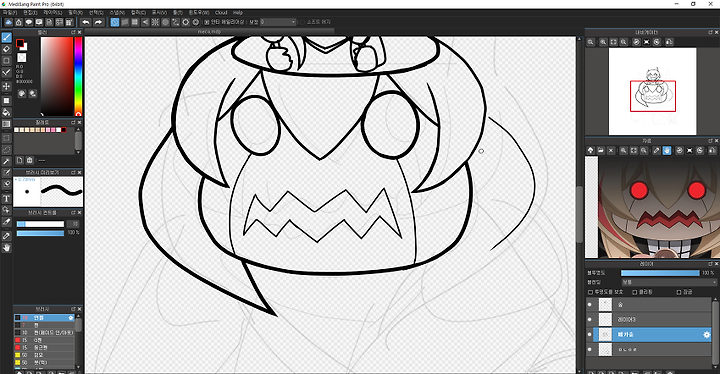This screenshot has width=720, height=374.
Task: Adjust the brush size slider
Action: click(x=40, y=224)
